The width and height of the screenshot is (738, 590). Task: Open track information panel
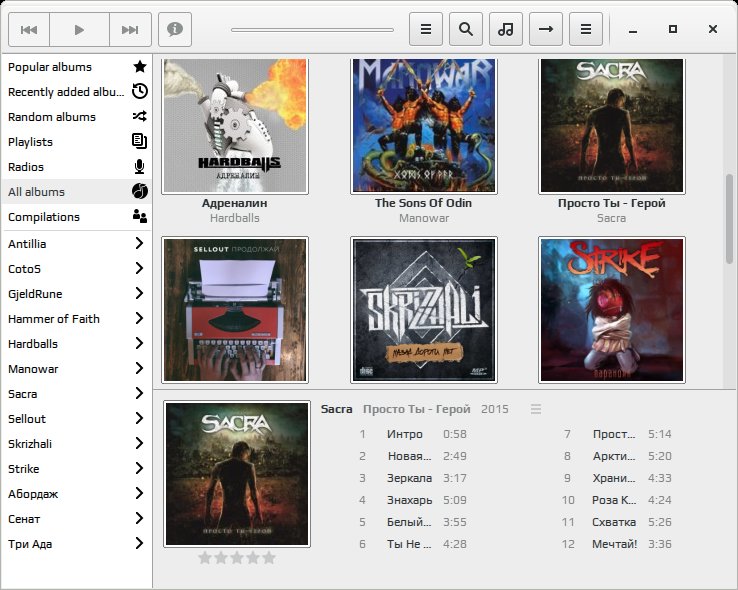(175, 30)
